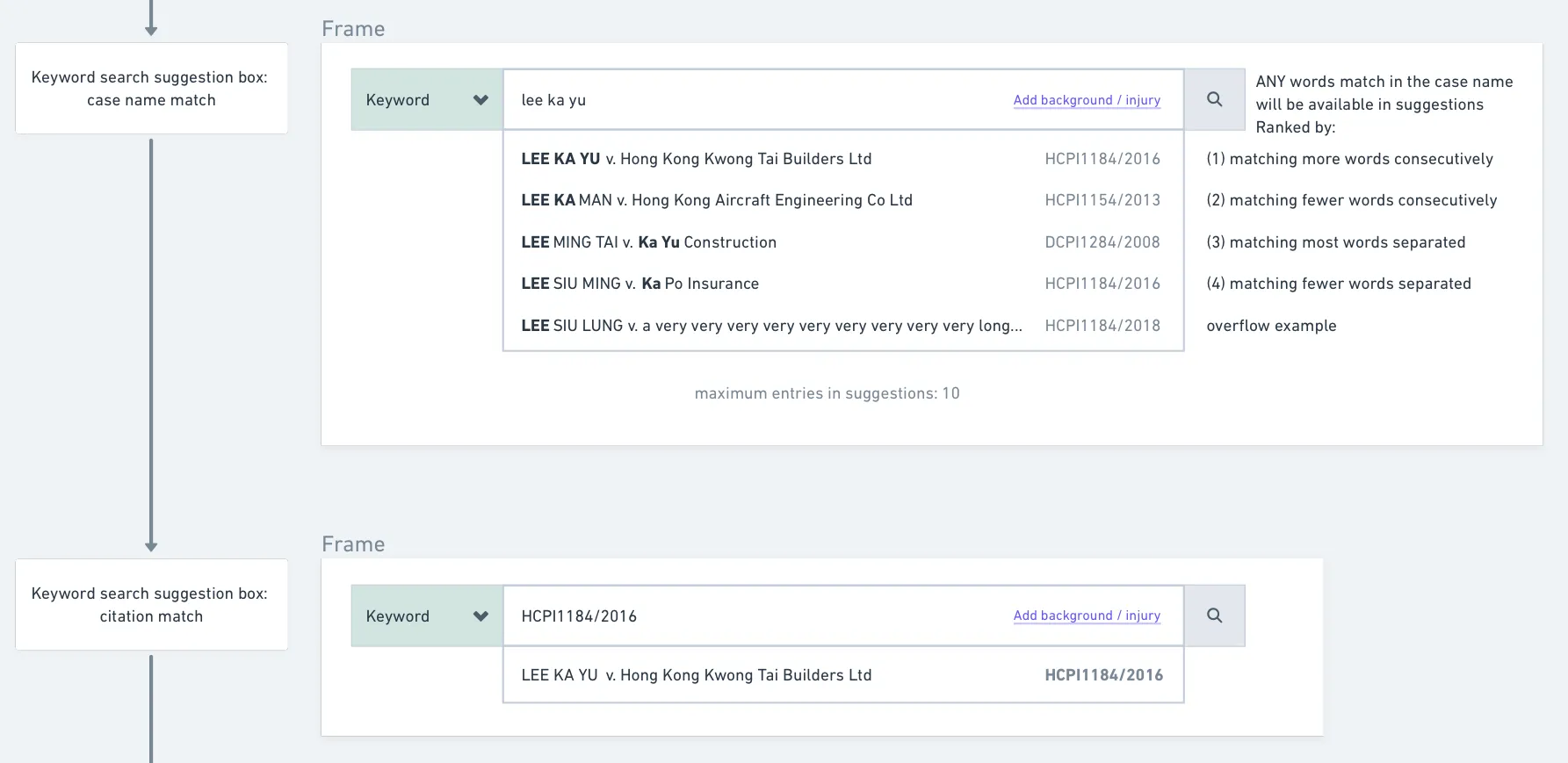
Task: Click the 'Keyword search suggestion box: case name match' card
Action: point(151,88)
